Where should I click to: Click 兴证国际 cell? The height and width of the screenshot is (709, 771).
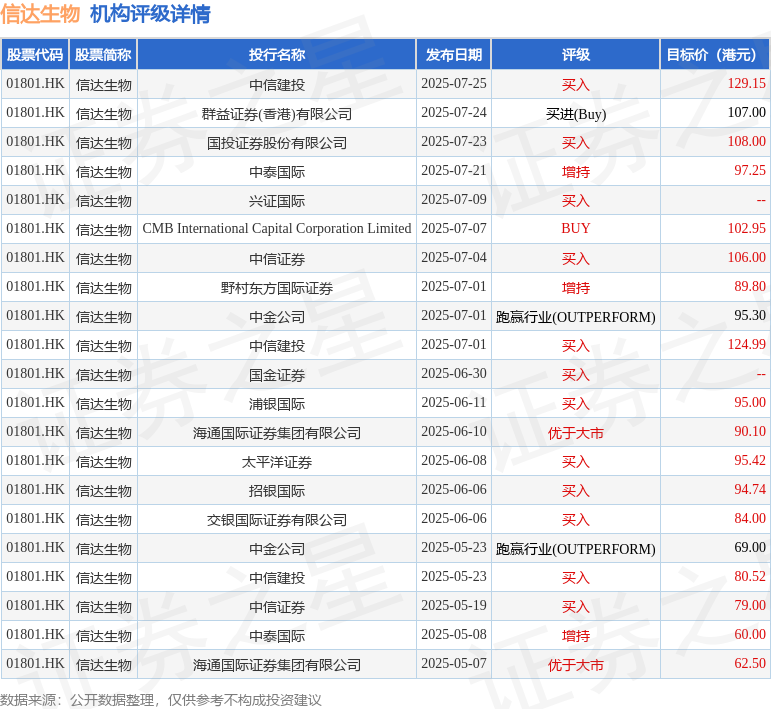(277, 201)
